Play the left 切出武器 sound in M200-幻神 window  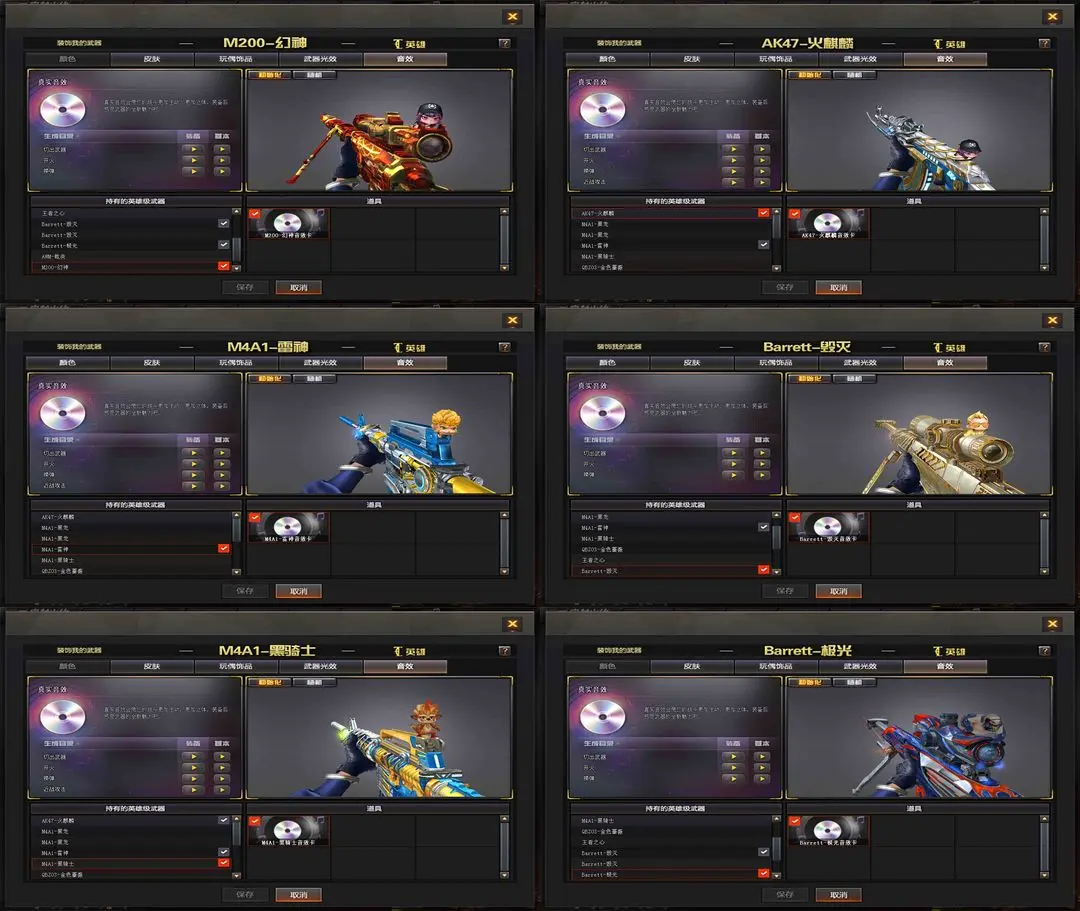click(x=194, y=149)
